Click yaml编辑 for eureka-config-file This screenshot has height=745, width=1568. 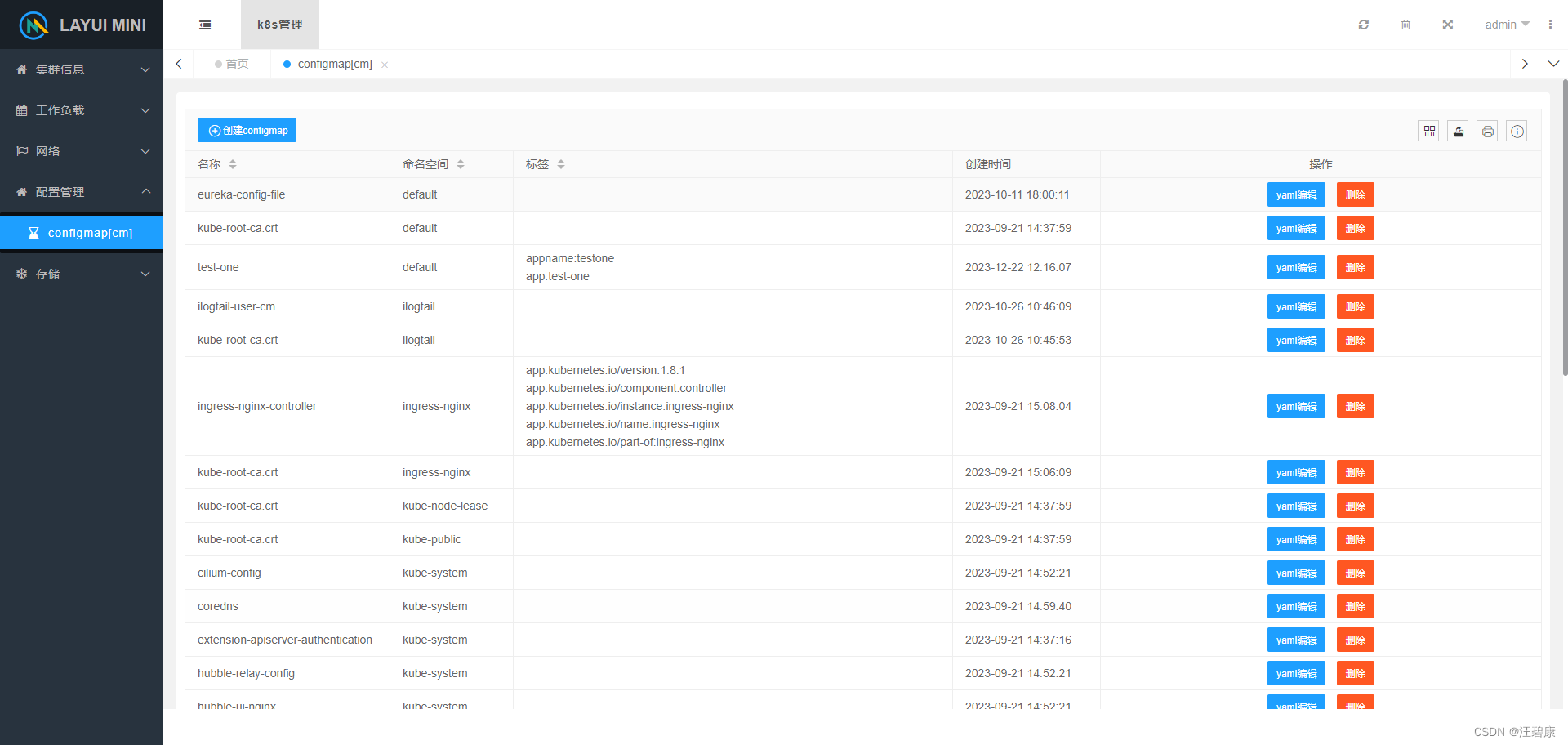coord(1296,194)
